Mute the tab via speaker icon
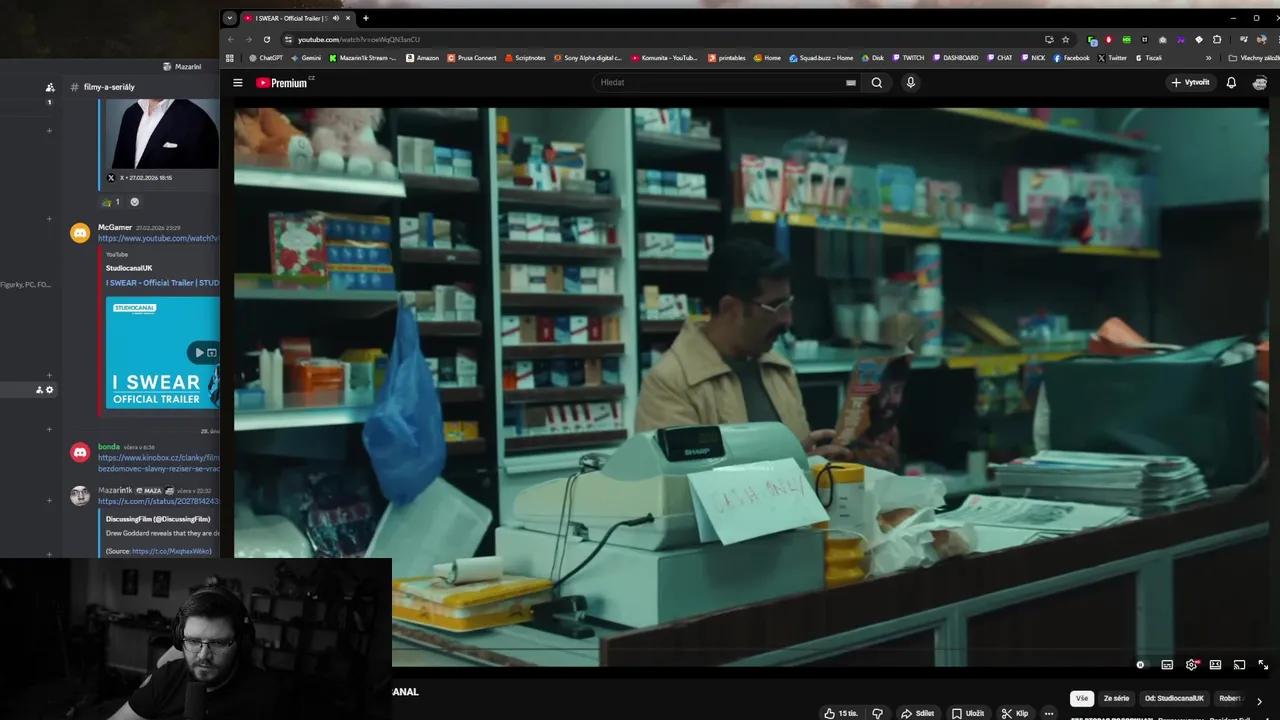The height and width of the screenshot is (720, 1280). [335, 18]
